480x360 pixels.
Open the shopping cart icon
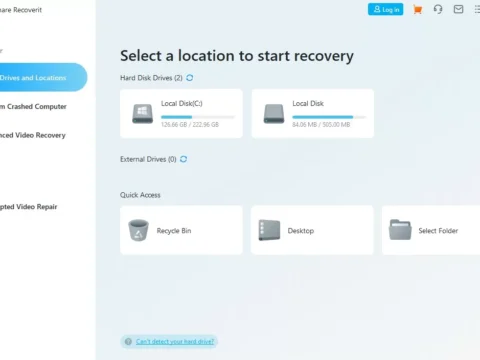pyautogui.click(x=417, y=9)
